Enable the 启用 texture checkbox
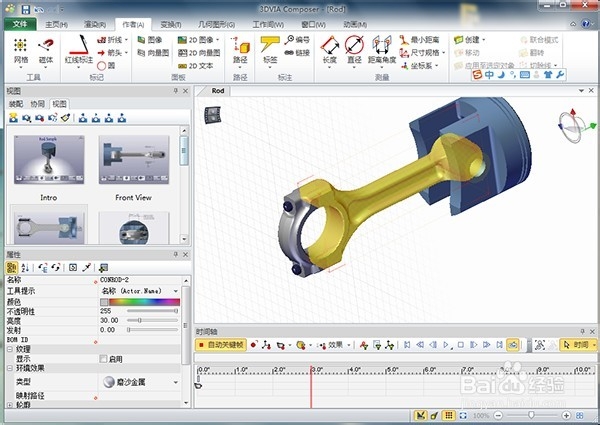600x425 pixels. (103, 359)
